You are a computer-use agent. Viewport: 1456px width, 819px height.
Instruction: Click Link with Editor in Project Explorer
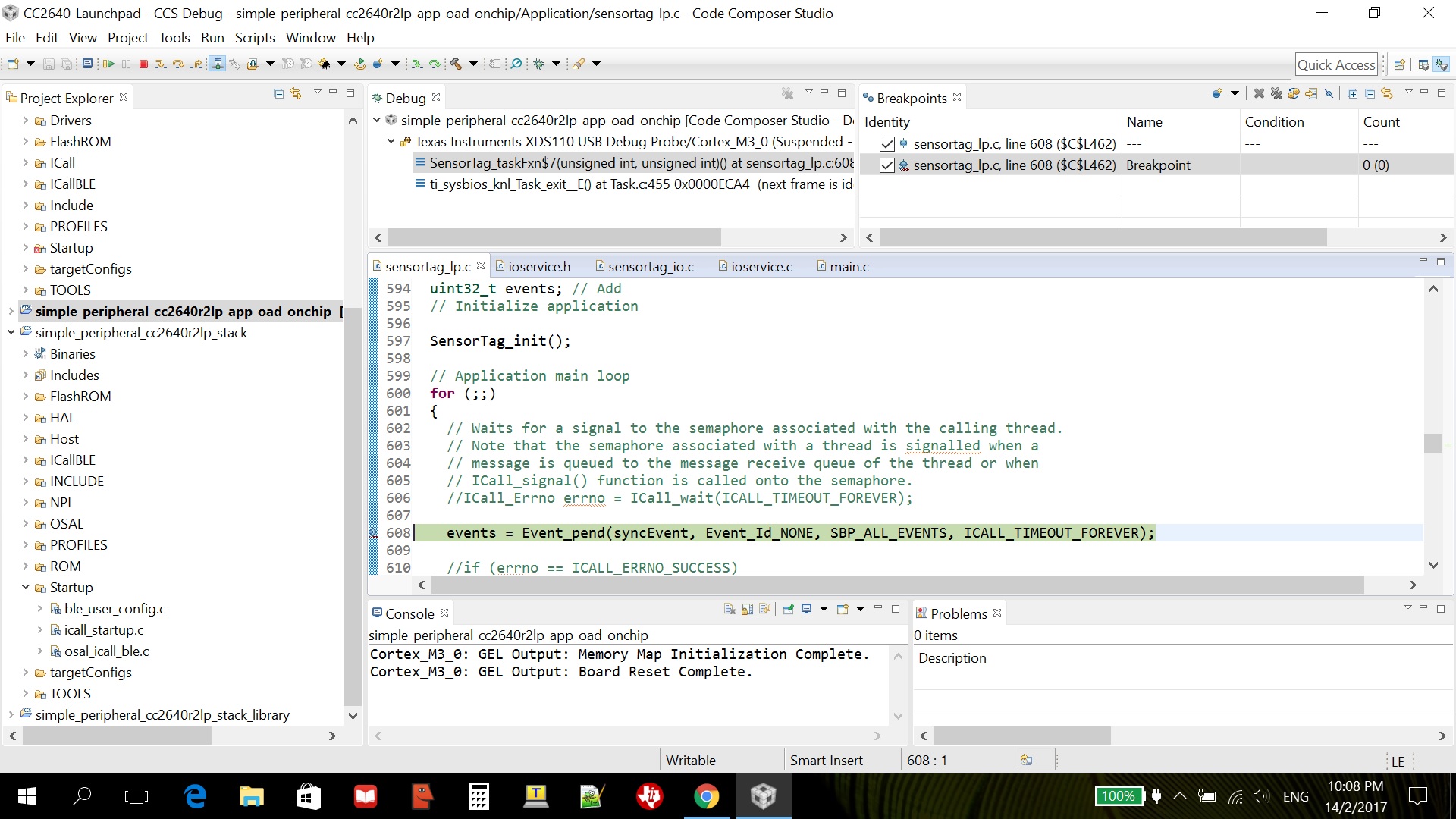(296, 93)
